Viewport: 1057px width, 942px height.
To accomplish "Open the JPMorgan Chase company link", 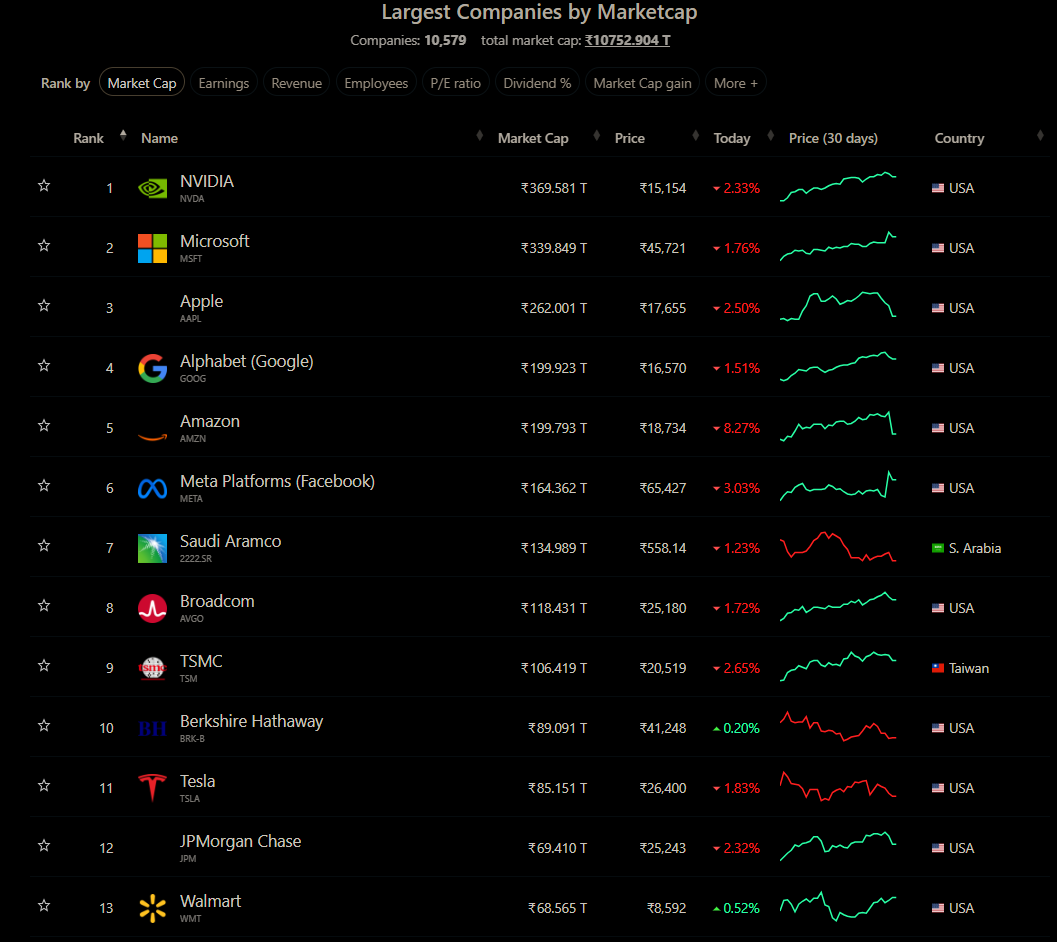I will pyautogui.click(x=240, y=842).
